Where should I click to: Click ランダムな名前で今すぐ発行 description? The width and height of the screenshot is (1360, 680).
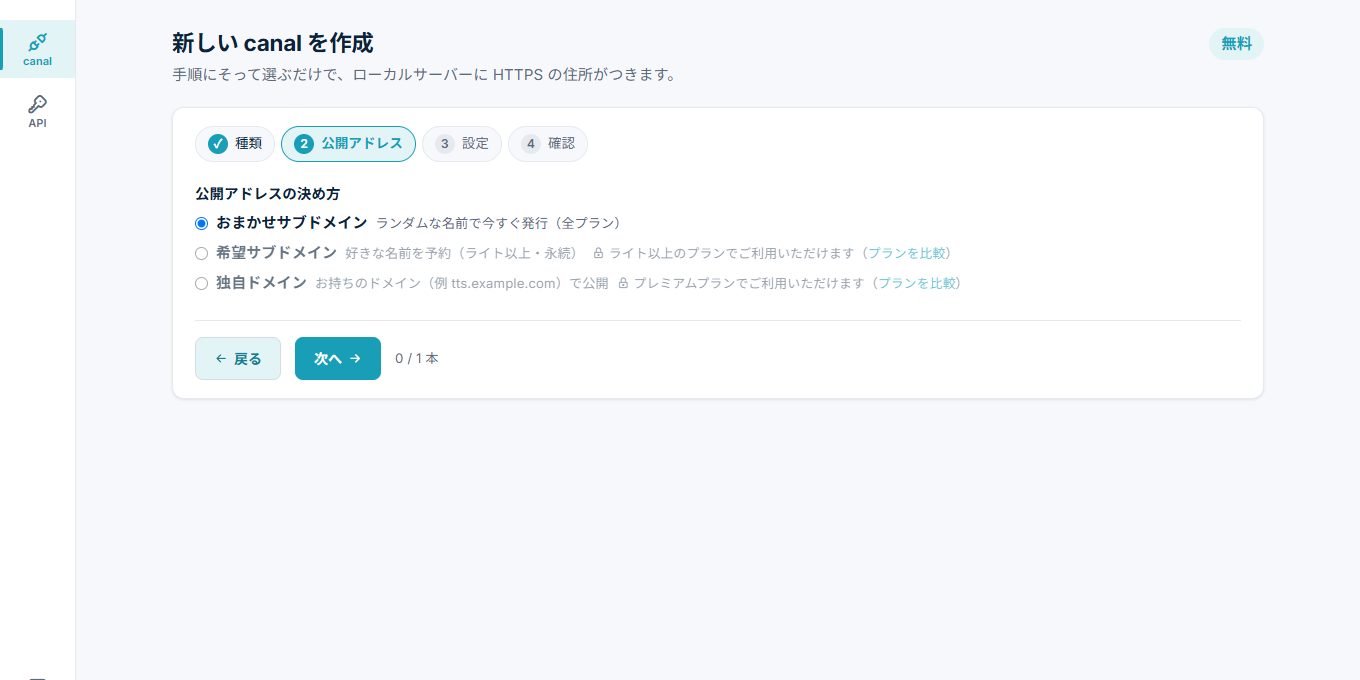click(499, 223)
